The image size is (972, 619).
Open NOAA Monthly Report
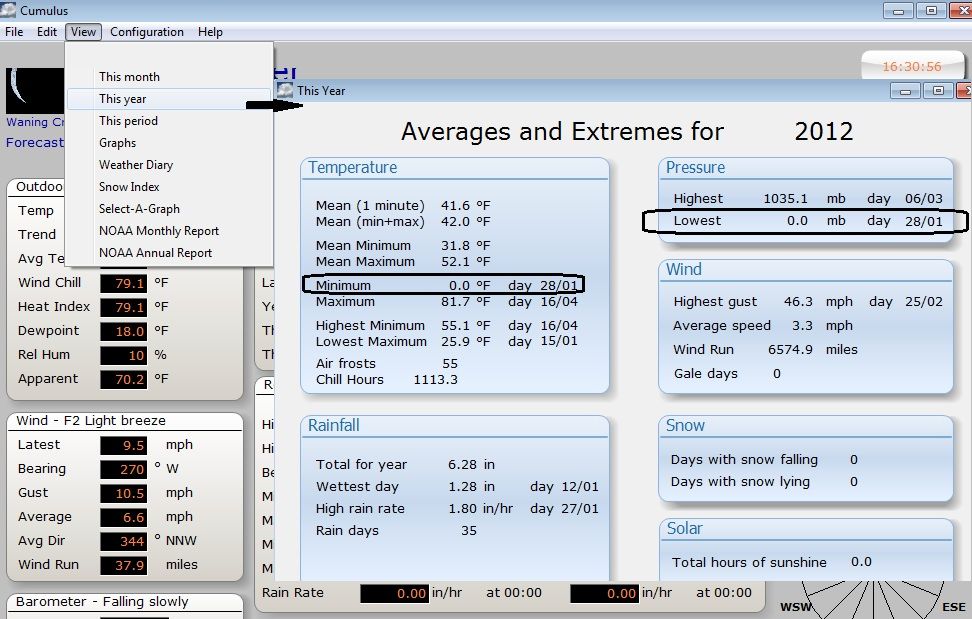159,231
